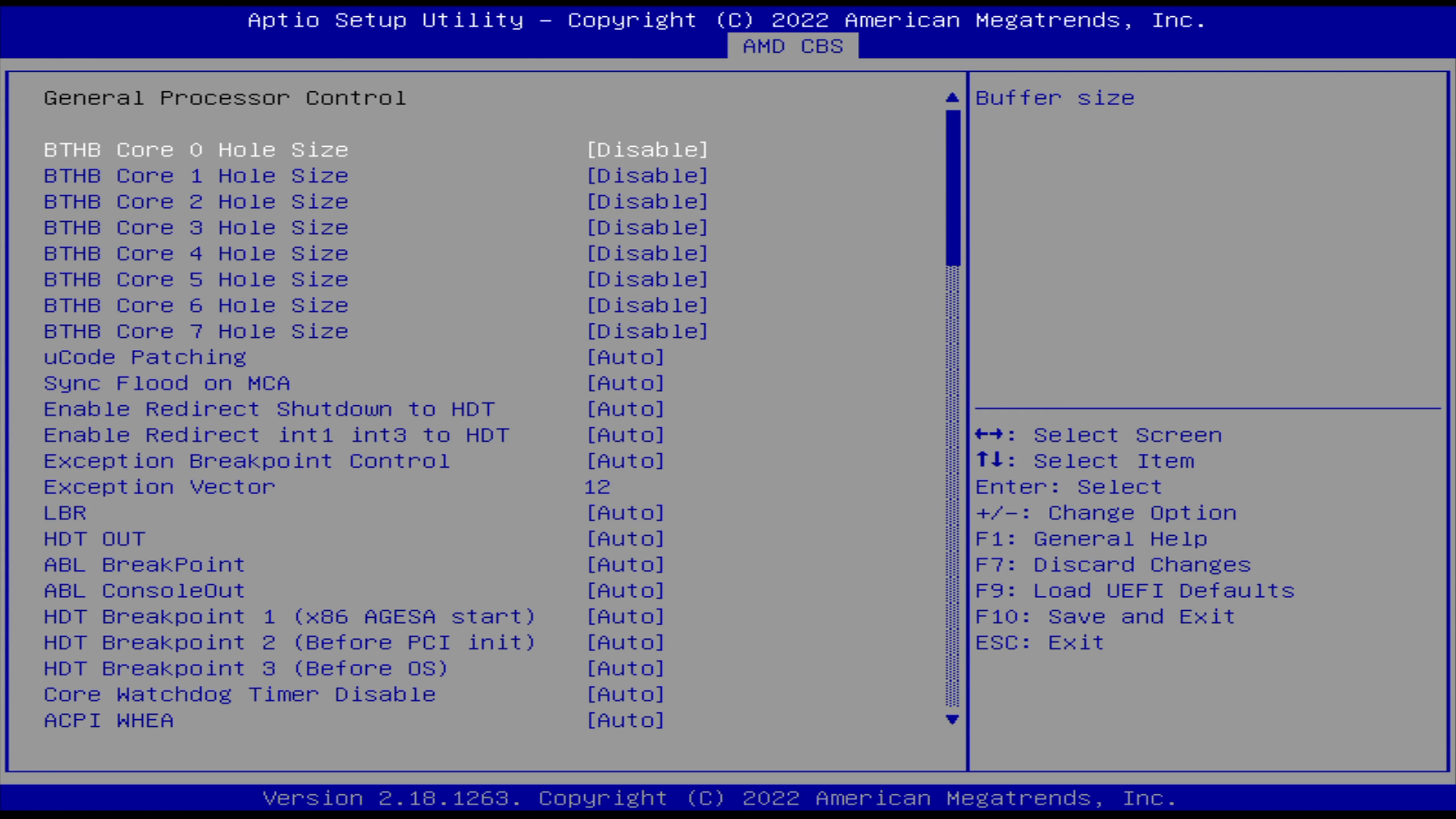The width and height of the screenshot is (1456, 819).
Task: Click the ESC: Exit hint
Action: point(1040,643)
